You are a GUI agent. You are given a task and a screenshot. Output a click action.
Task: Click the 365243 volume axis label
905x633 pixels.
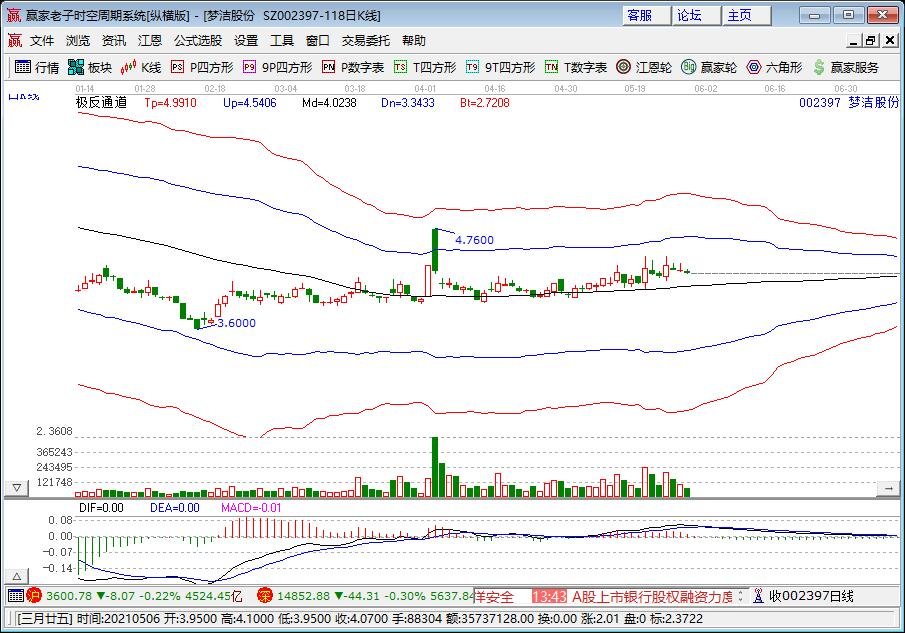[x=54, y=452]
